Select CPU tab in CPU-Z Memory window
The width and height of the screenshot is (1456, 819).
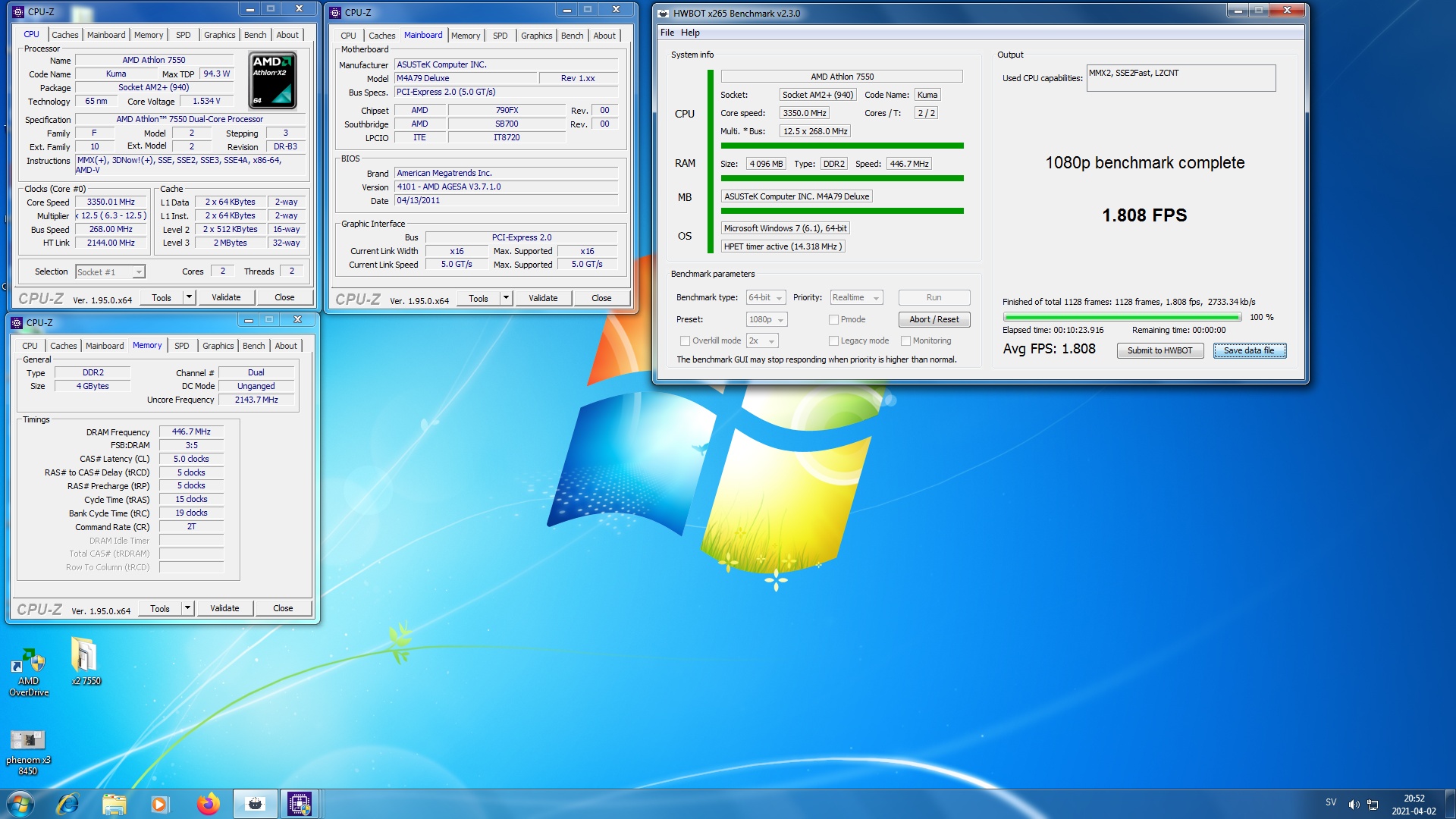click(x=30, y=346)
